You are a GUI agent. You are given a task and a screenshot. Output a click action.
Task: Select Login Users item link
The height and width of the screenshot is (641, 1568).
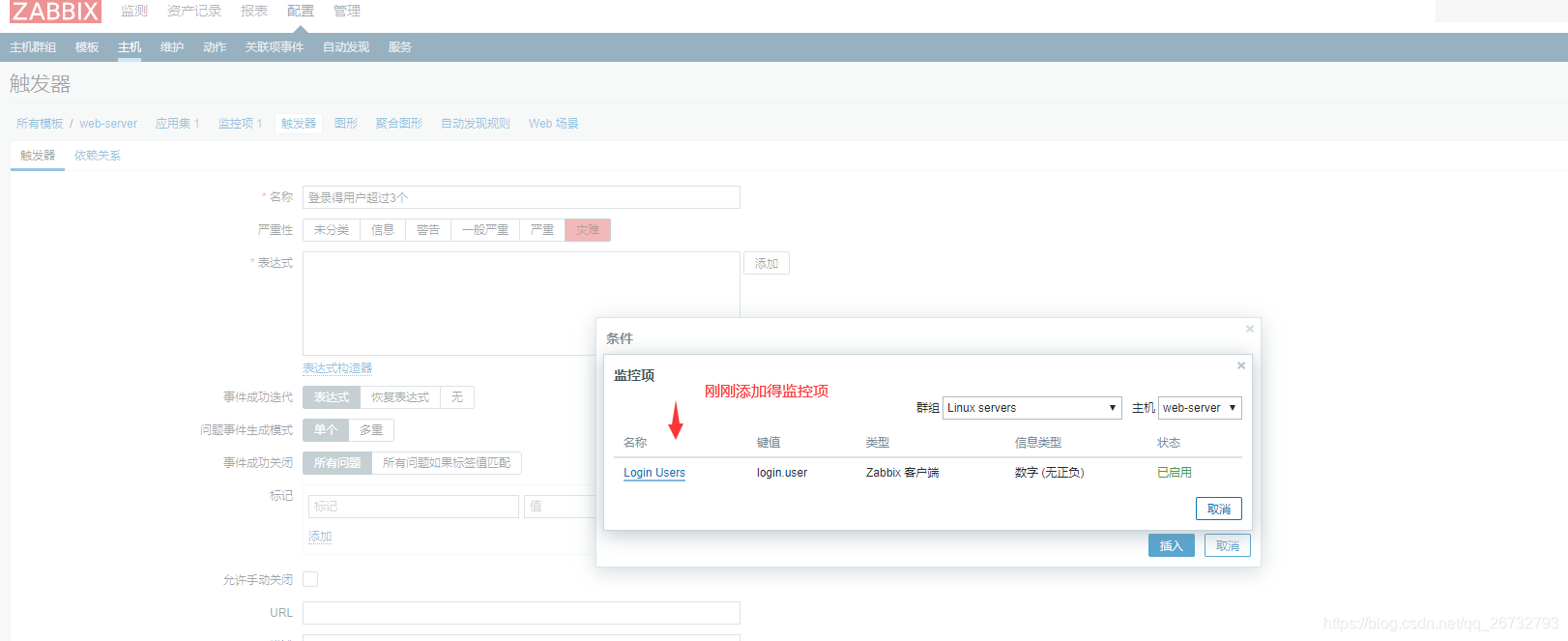coord(654,473)
